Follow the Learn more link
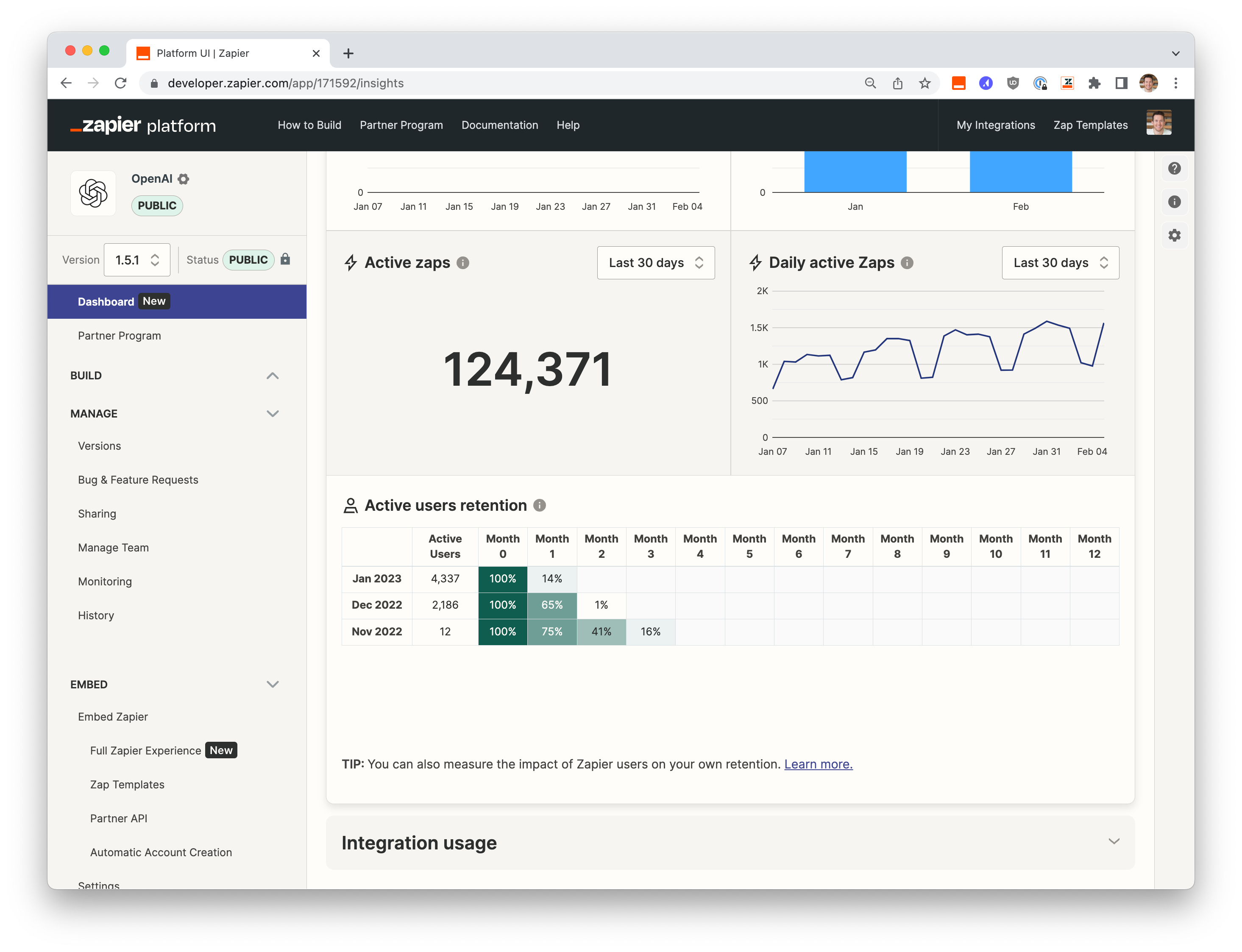This screenshot has height=952, width=1242. pyautogui.click(x=818, y=764)
